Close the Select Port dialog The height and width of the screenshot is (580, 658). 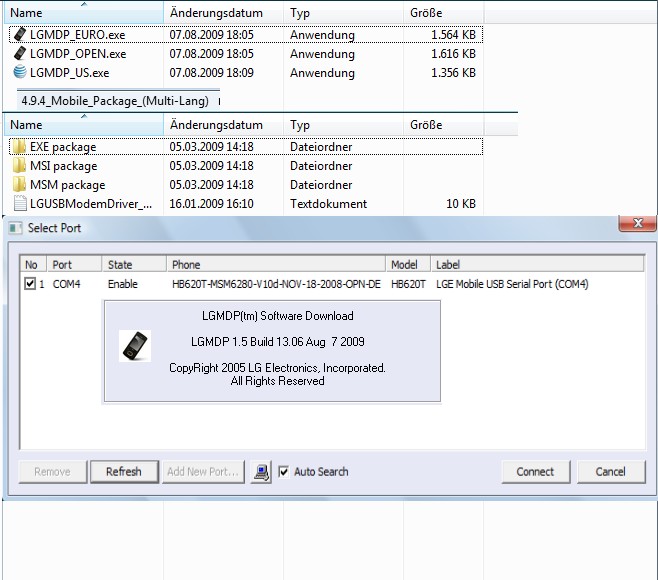[x=637, y=223]
